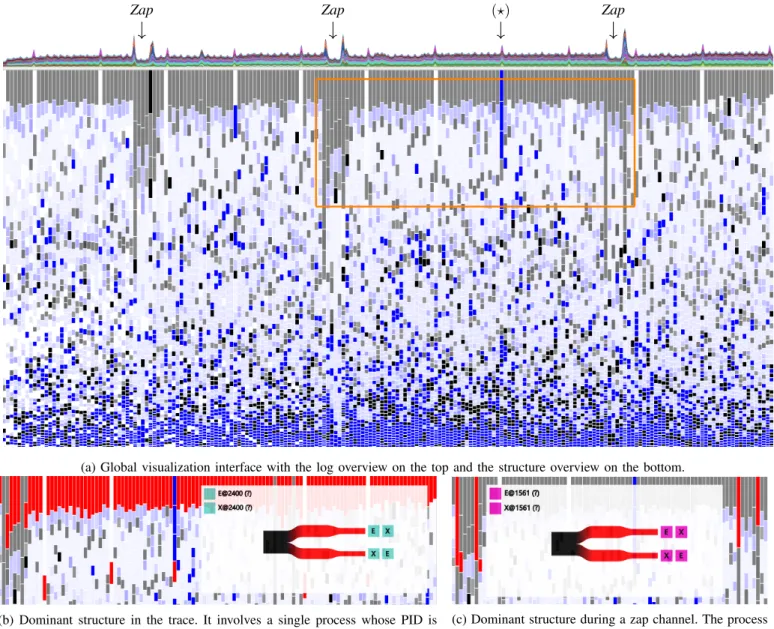774x629 pixels.
Task: Click the teal E node on the lower branch
Action: 387,553
